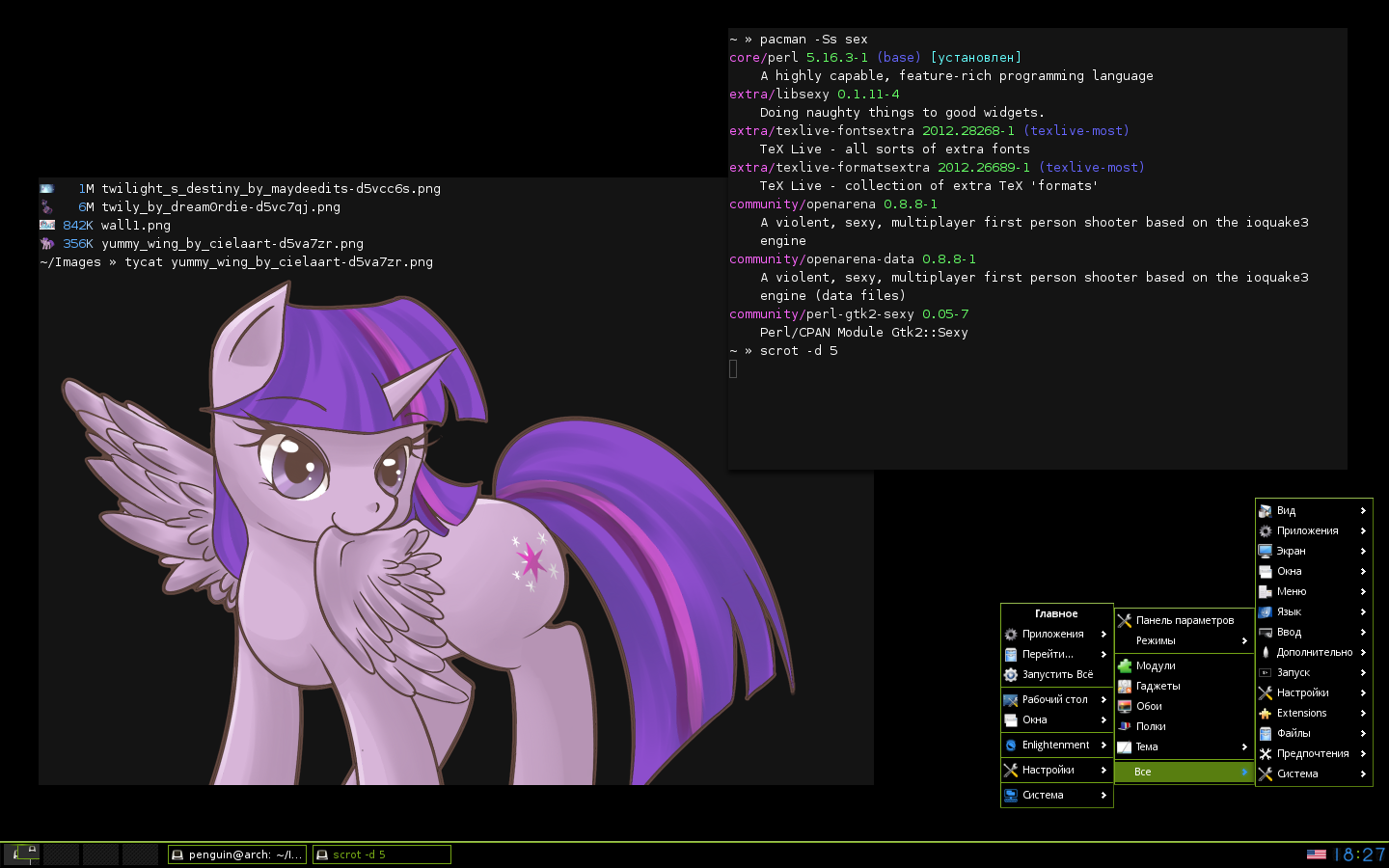Viewport: 1389px width, 868px height.
Task: Switch to third virtual desktop in pager
Action: 100,854
